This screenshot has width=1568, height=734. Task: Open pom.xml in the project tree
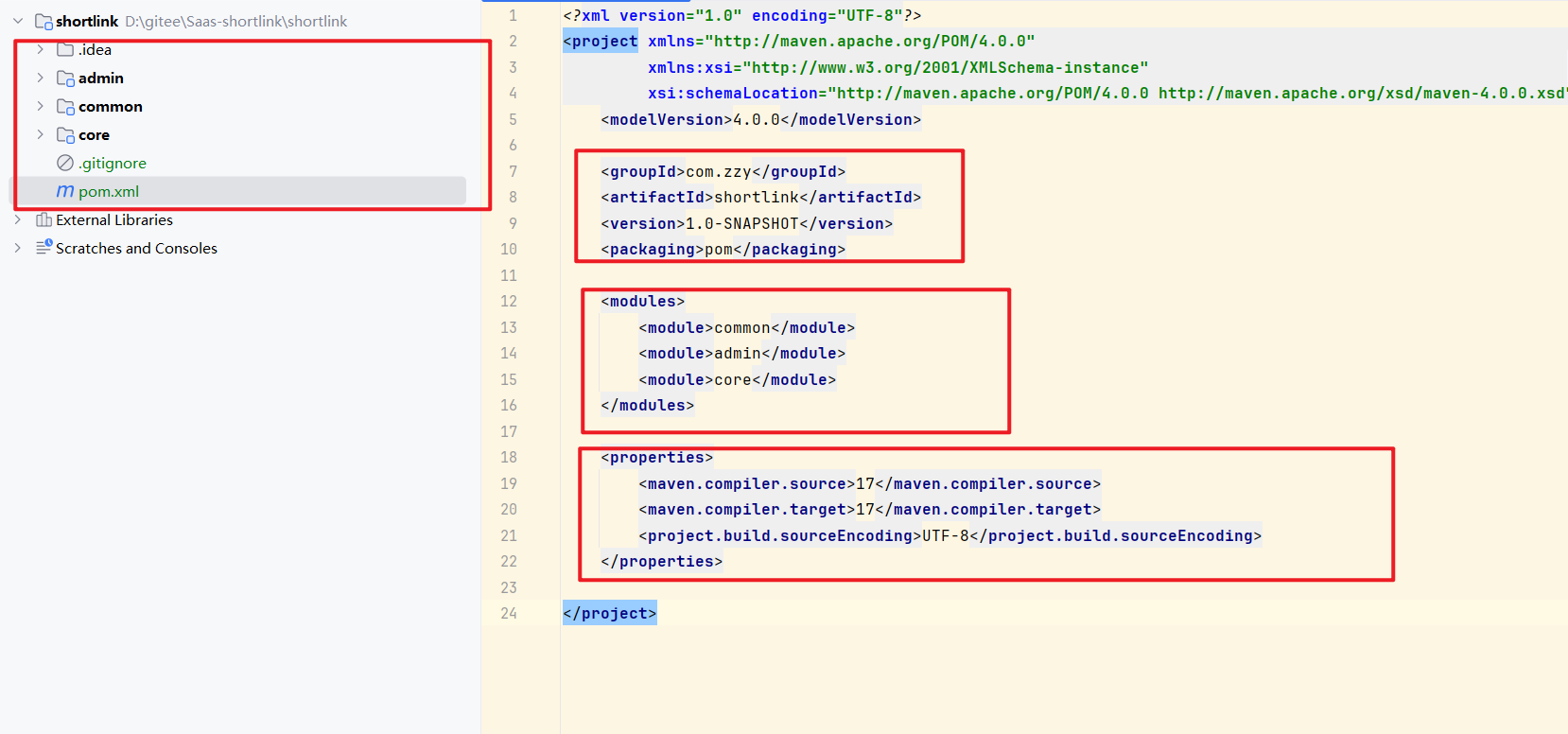(x=109, y=191)
